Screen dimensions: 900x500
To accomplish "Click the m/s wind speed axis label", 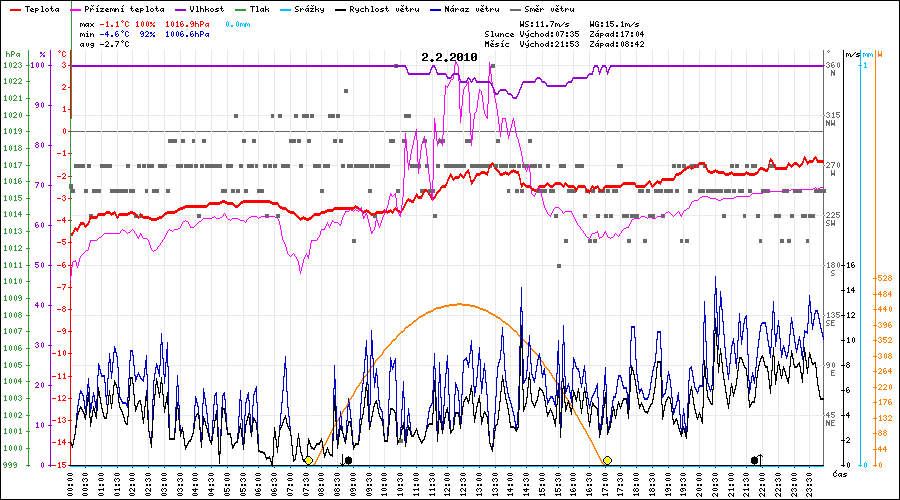I will pos(851,54).
